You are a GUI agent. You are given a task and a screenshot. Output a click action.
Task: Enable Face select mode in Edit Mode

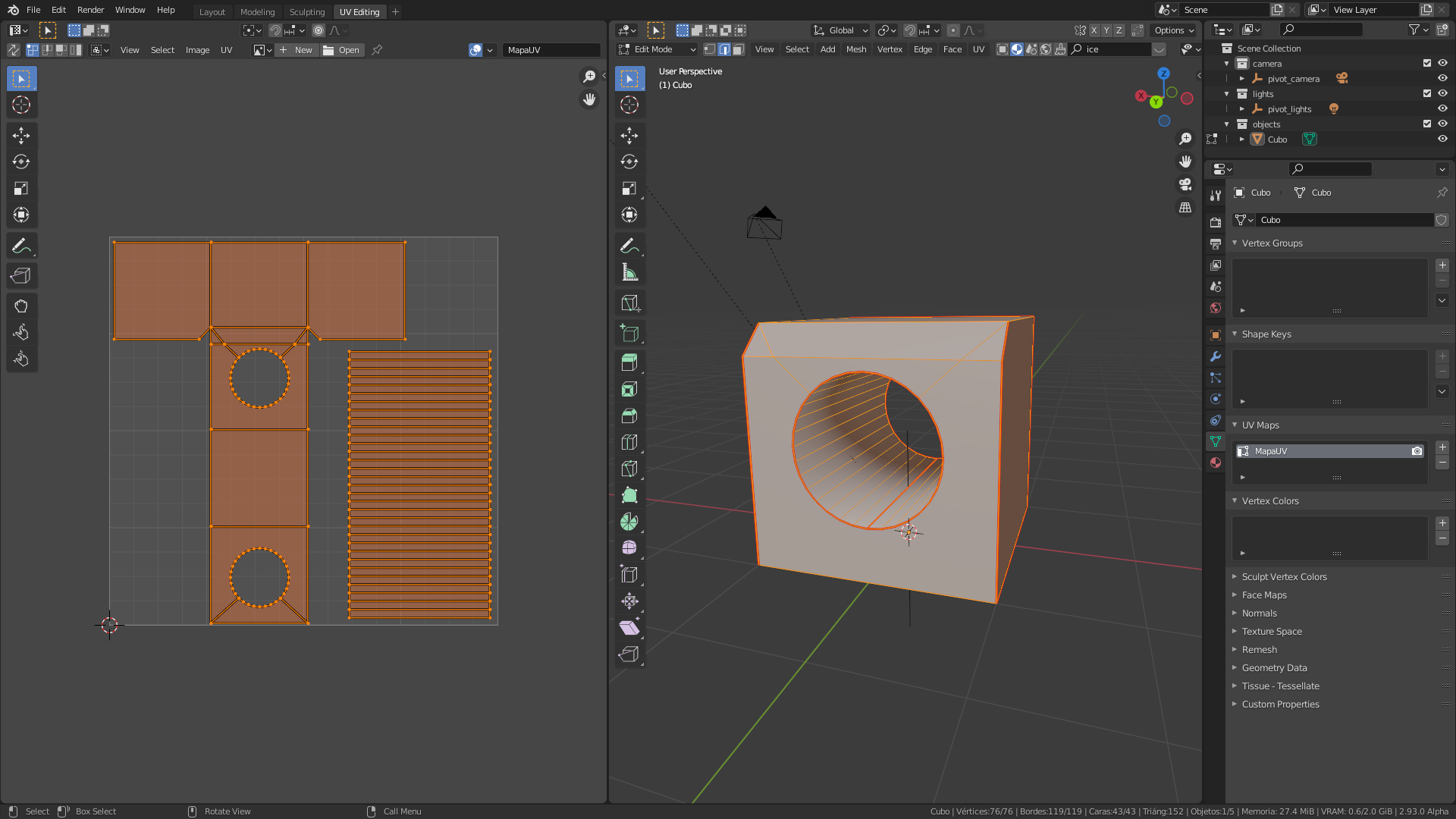[738, 49]
